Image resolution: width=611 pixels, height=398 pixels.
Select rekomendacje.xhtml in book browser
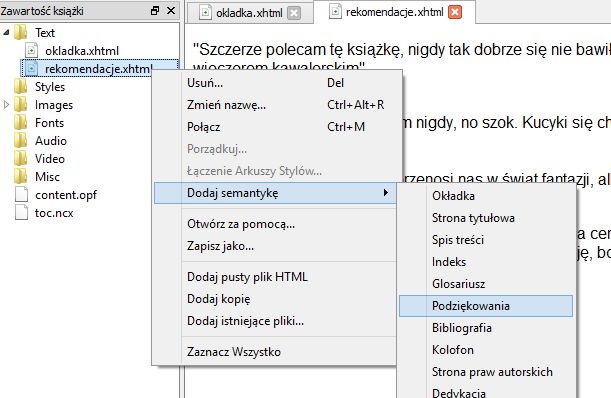(x=98, y=69)
